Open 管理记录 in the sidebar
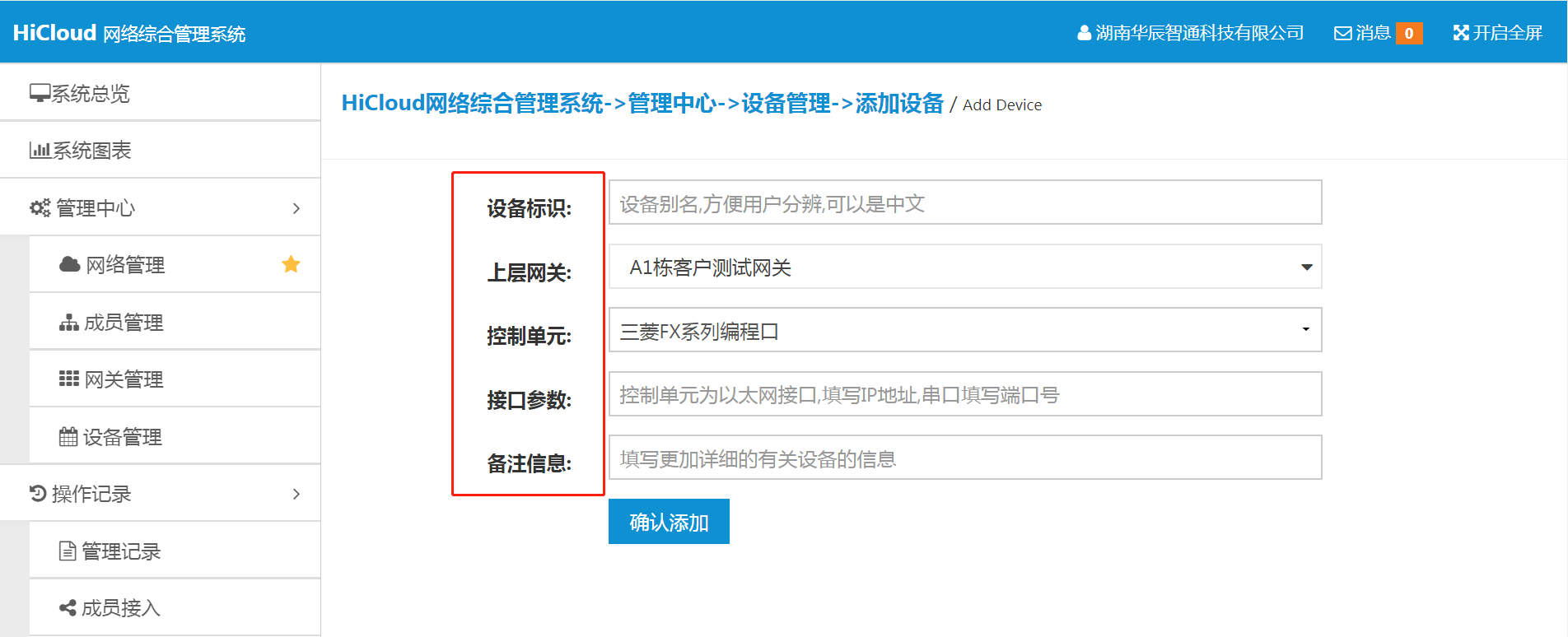Screen dimensions: 1568x637 point(120,551)
